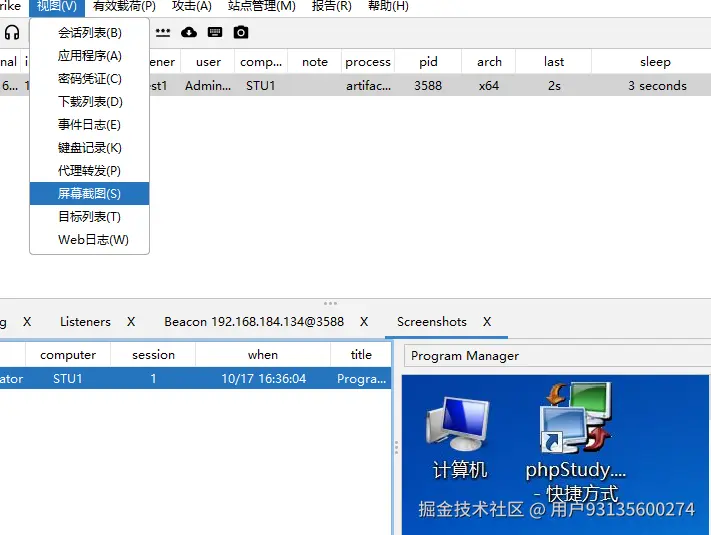This screenshot has height=535, width=711.
Task: Choose 键盘记录(K) from the menu
Action: pos(89,148)
